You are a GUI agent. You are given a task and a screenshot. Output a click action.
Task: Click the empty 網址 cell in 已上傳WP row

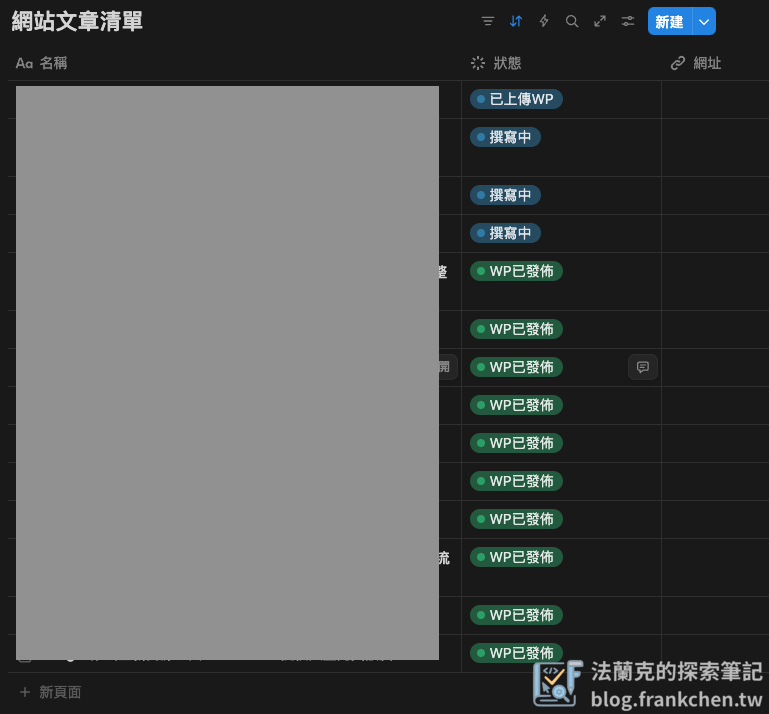coord(715,100)
